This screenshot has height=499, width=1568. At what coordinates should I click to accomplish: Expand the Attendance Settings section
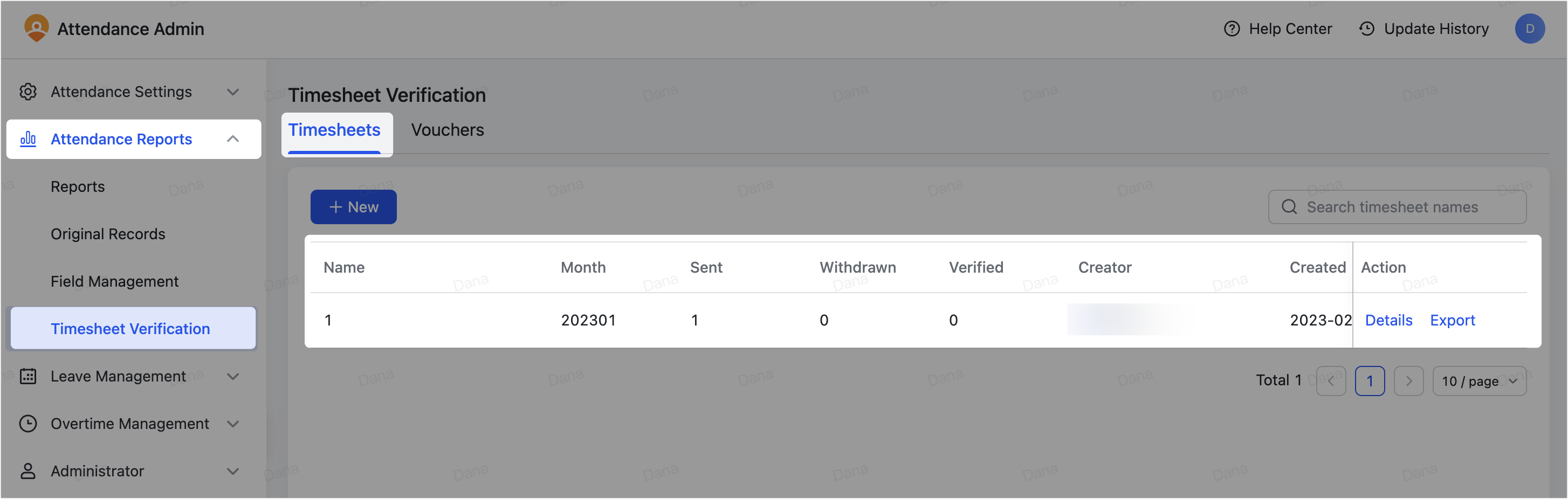[233, 91]
